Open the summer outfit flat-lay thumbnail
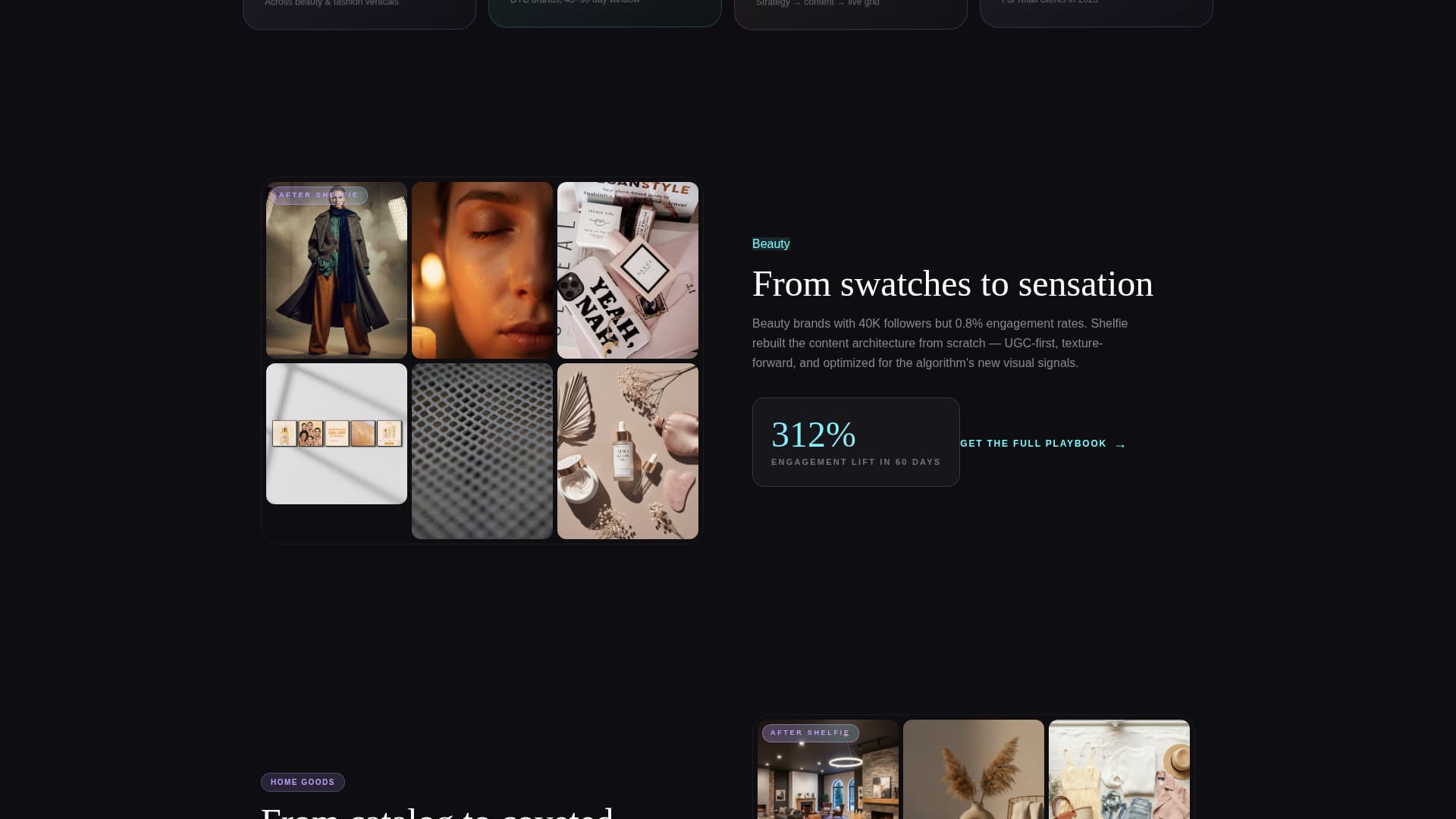The width and height of the screenshot is (1456, 819). pyautogui.click(x=1119, y=769)
